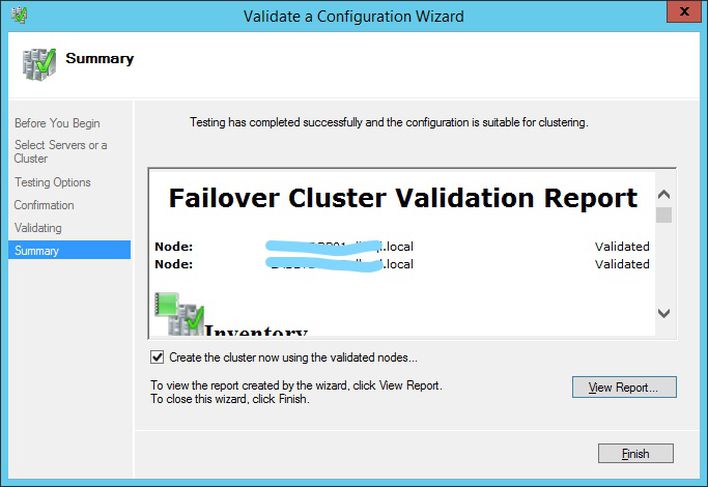Image resolution: width=708 pixels, height=487 pixels.
Task: Click the wizard icon in title bar
Action: [x=19, y=15]
